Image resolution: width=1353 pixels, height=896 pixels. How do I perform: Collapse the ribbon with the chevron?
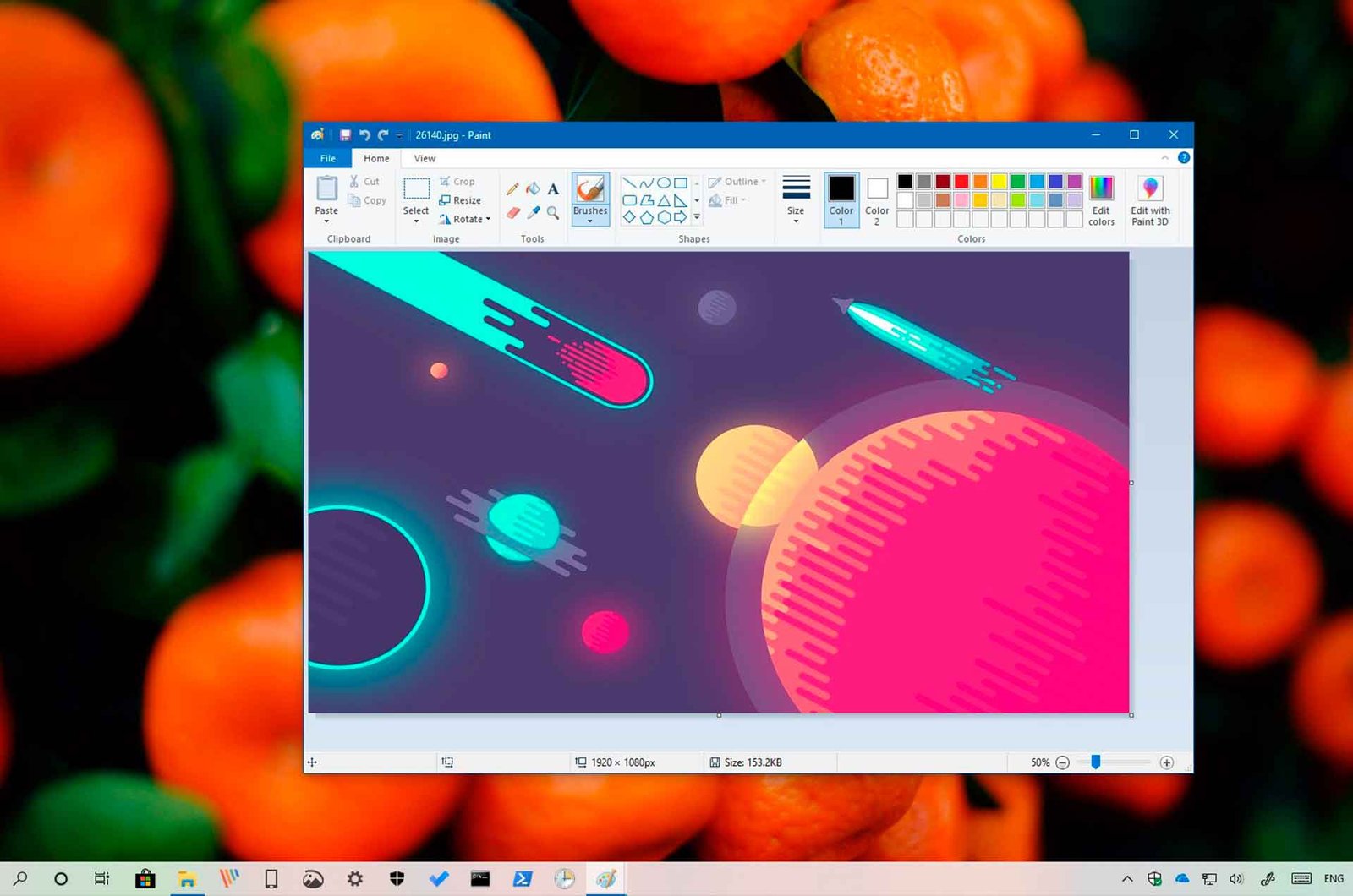pyautogui.click(x=1165, y=158)
